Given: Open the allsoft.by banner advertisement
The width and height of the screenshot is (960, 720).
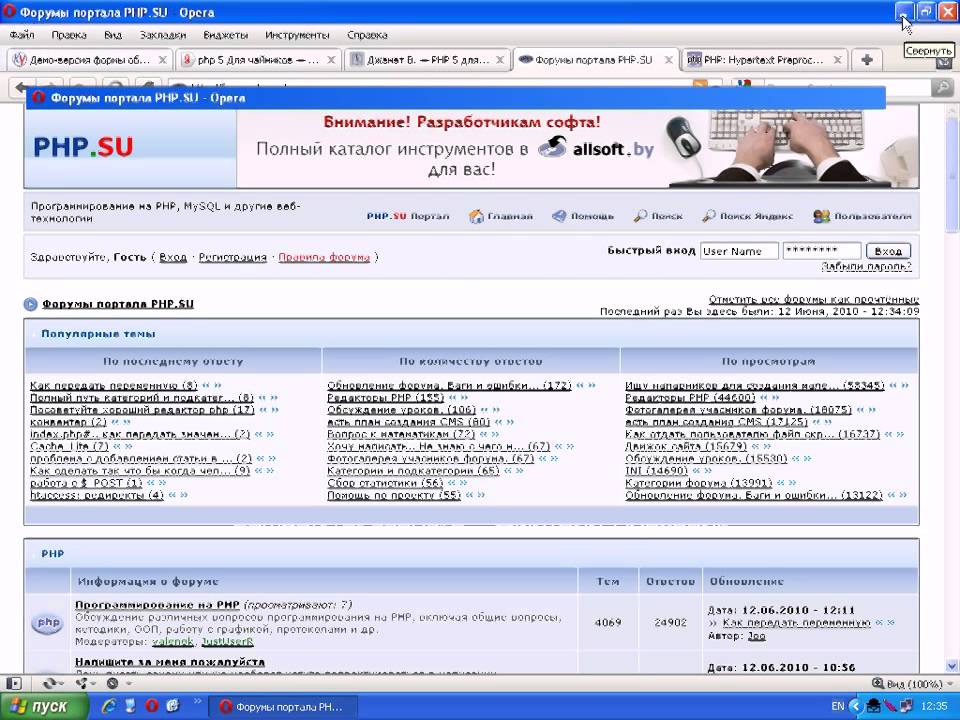Looking at the screenshot, I should pos(577,147).
